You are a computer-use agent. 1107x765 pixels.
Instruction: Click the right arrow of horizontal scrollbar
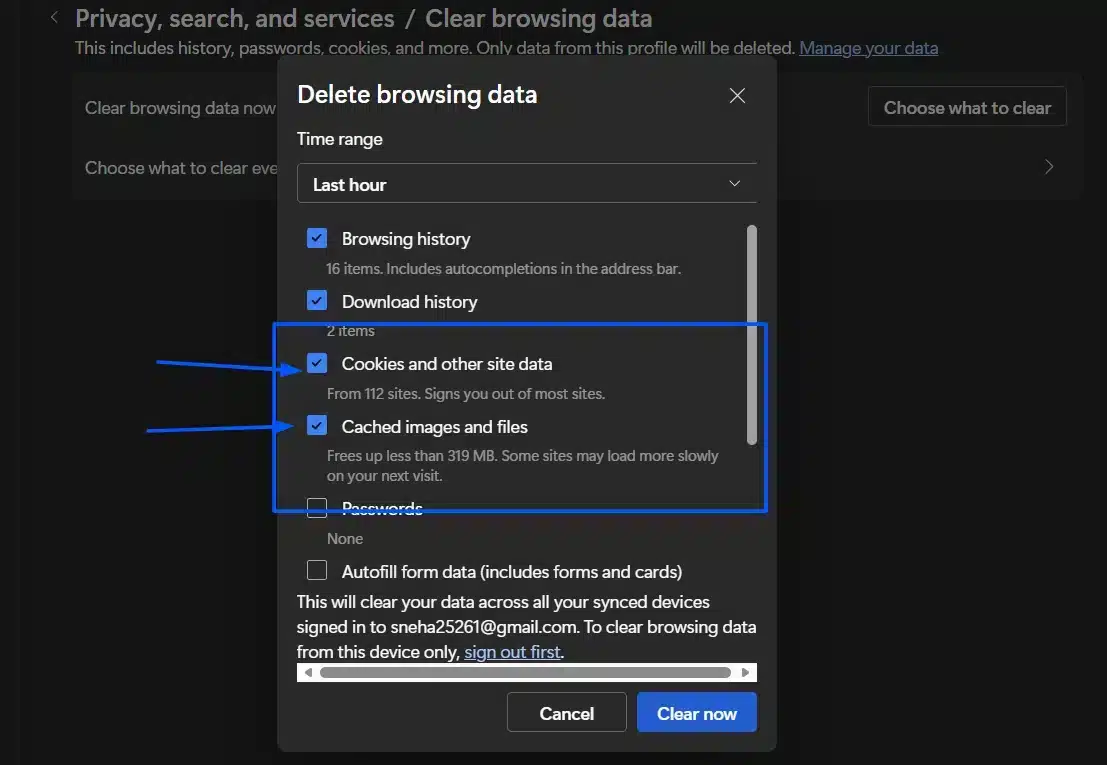tap(746, 673)
